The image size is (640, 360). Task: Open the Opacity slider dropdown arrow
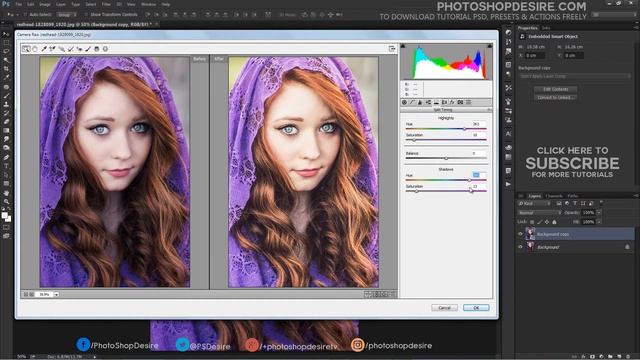click(x=599, y=213)
